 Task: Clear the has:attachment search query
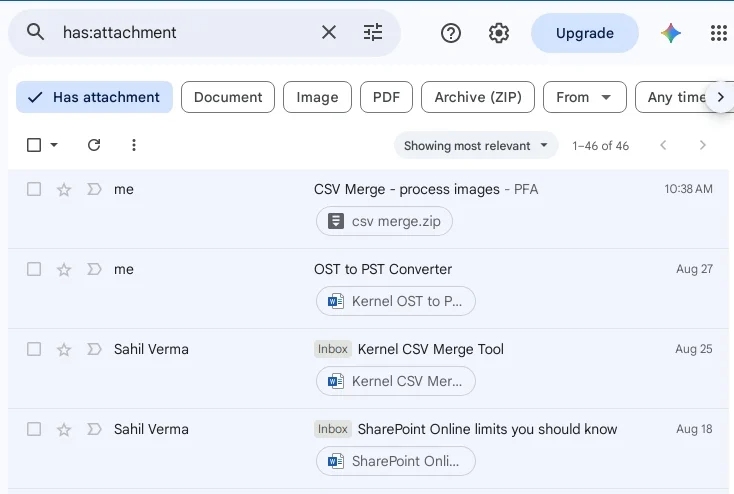[329, 32]
